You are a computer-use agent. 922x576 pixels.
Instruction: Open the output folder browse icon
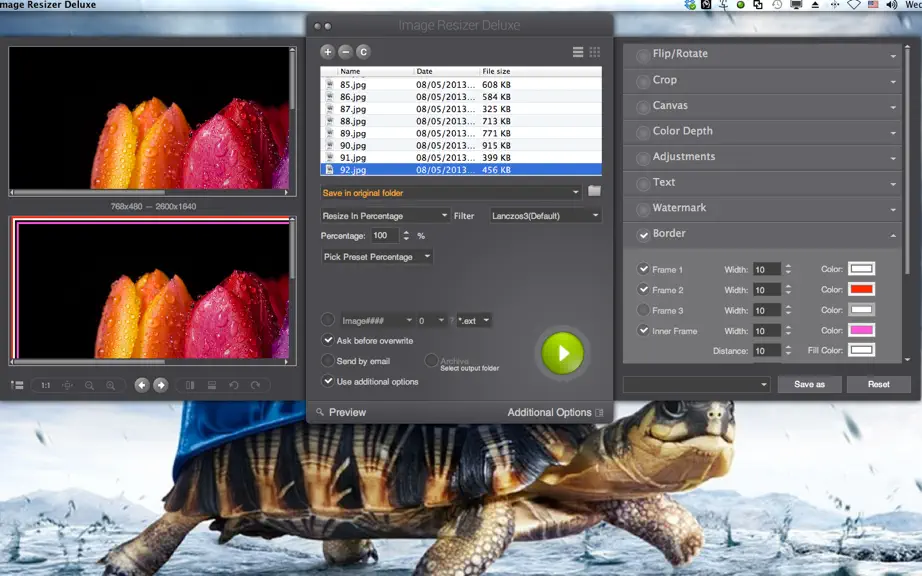[594, 191]
